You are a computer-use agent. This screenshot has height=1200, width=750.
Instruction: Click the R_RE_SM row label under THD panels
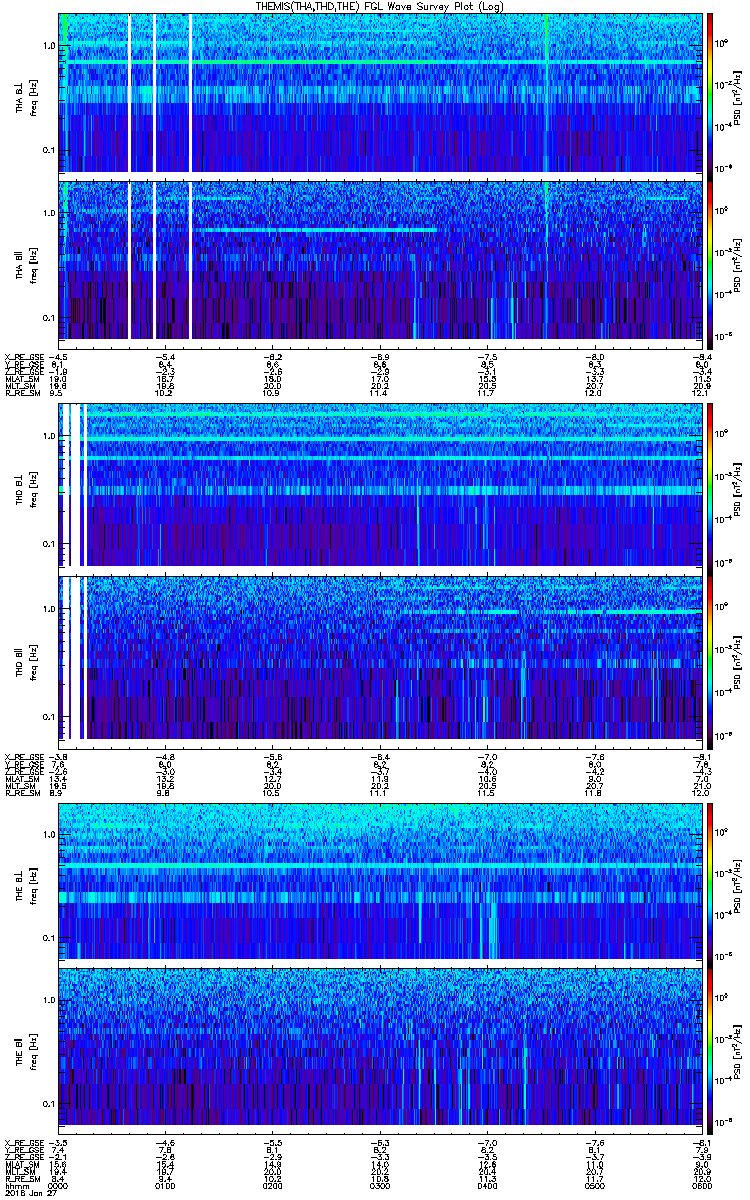(21, 792)
